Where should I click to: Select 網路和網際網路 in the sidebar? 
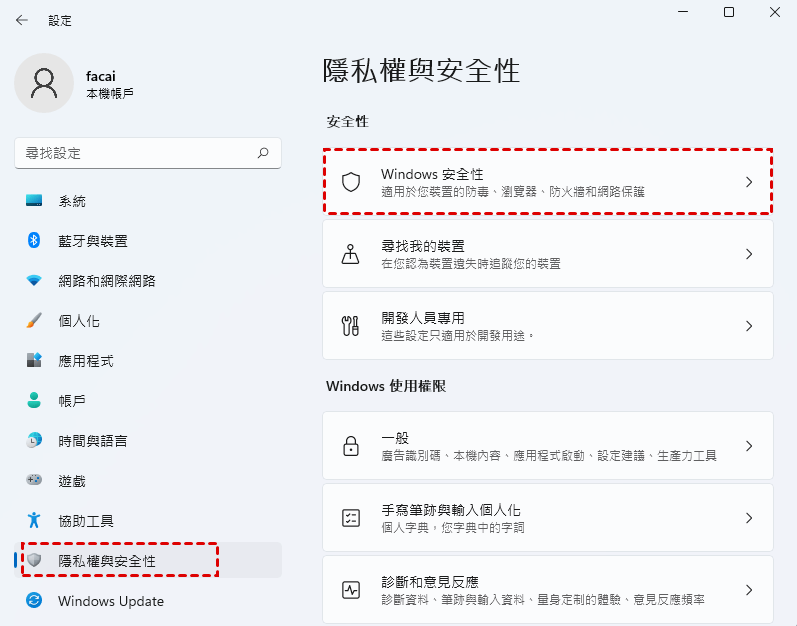(x=106, y=281)
